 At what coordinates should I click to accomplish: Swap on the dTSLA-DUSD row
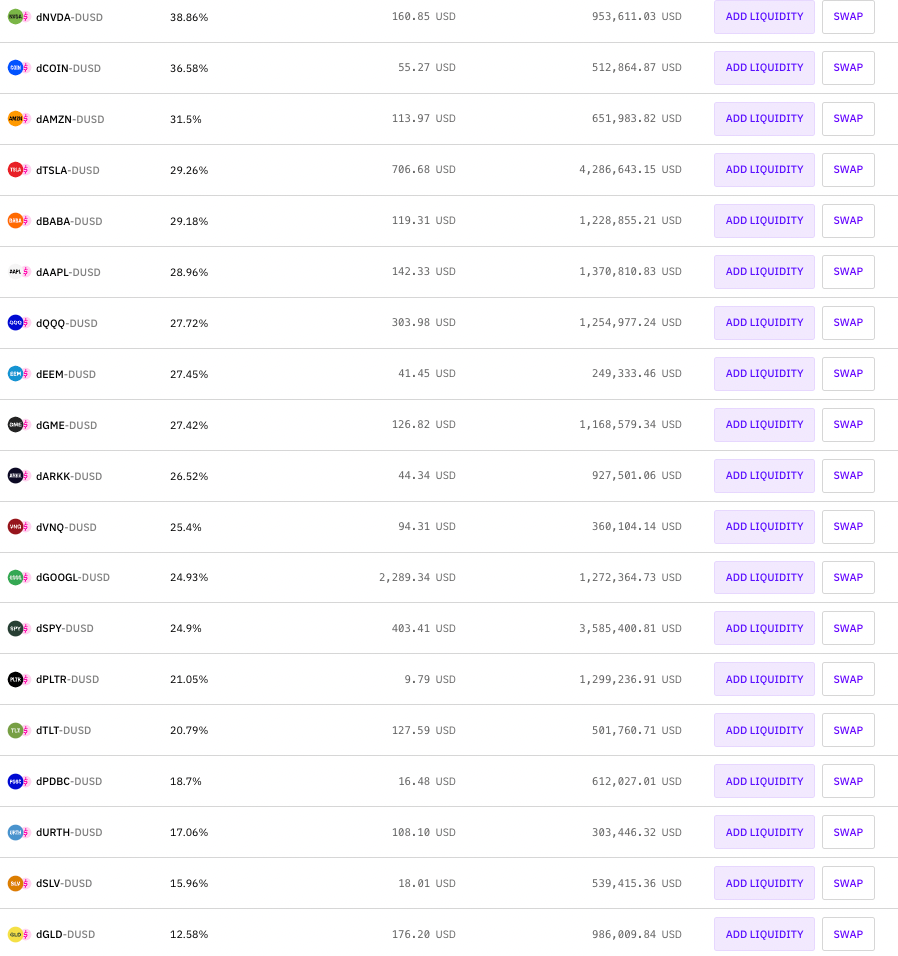848,169
